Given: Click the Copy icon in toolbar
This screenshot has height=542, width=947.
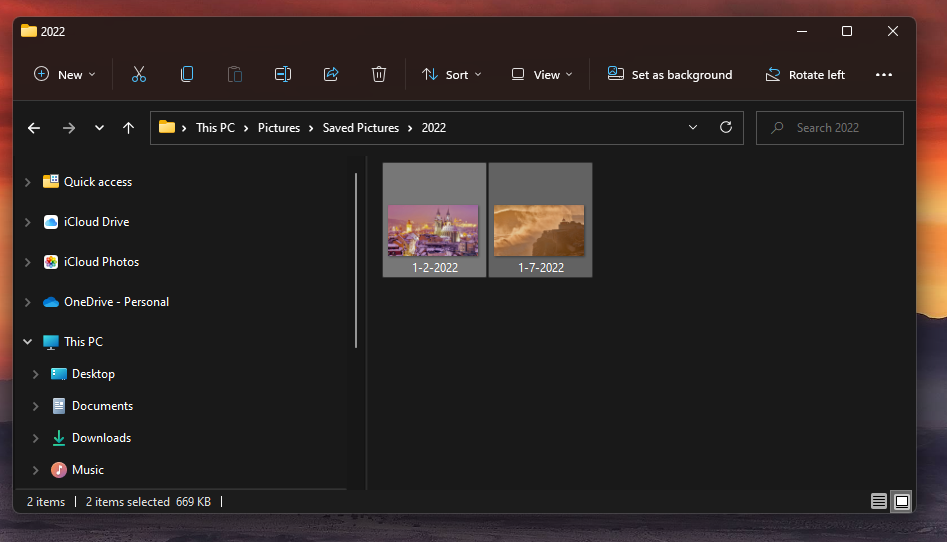Looking at the screenshot, I should (187, 74).
